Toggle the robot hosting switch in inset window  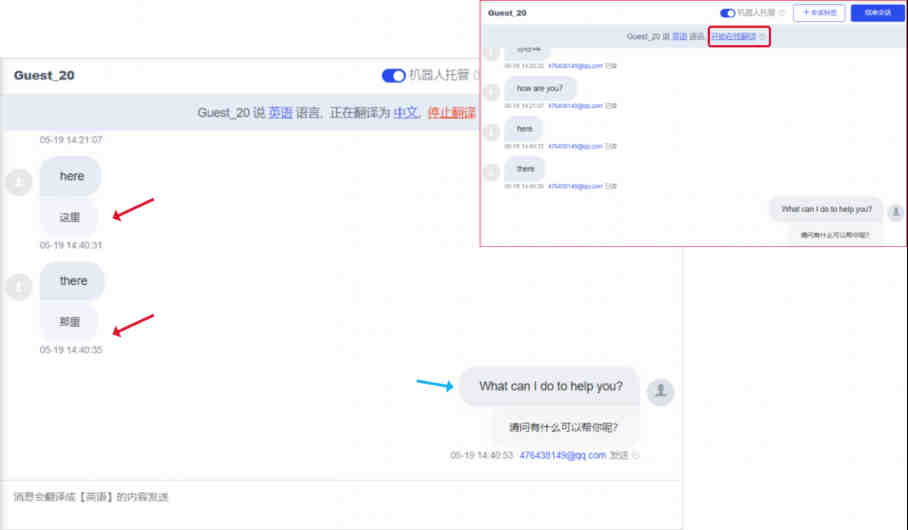[x=727, y=13]
